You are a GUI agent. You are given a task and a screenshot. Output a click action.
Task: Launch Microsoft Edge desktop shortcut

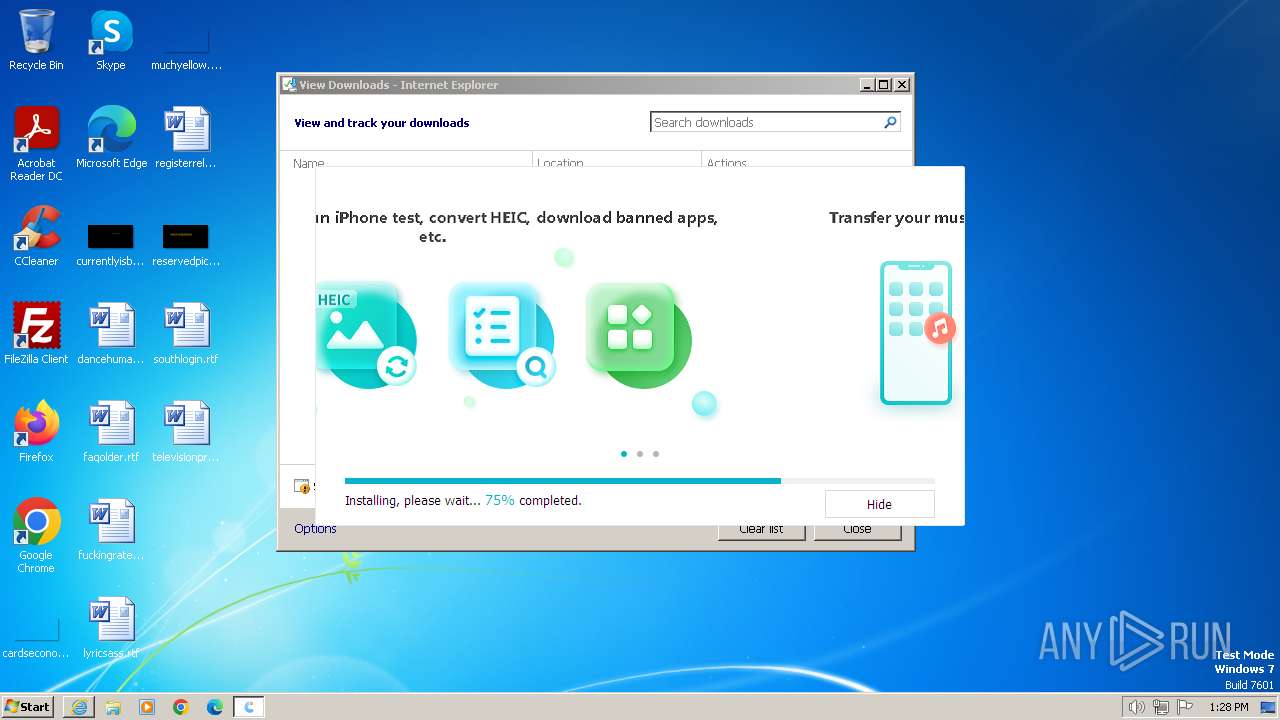pyautogui.click(x=111, y=138)
